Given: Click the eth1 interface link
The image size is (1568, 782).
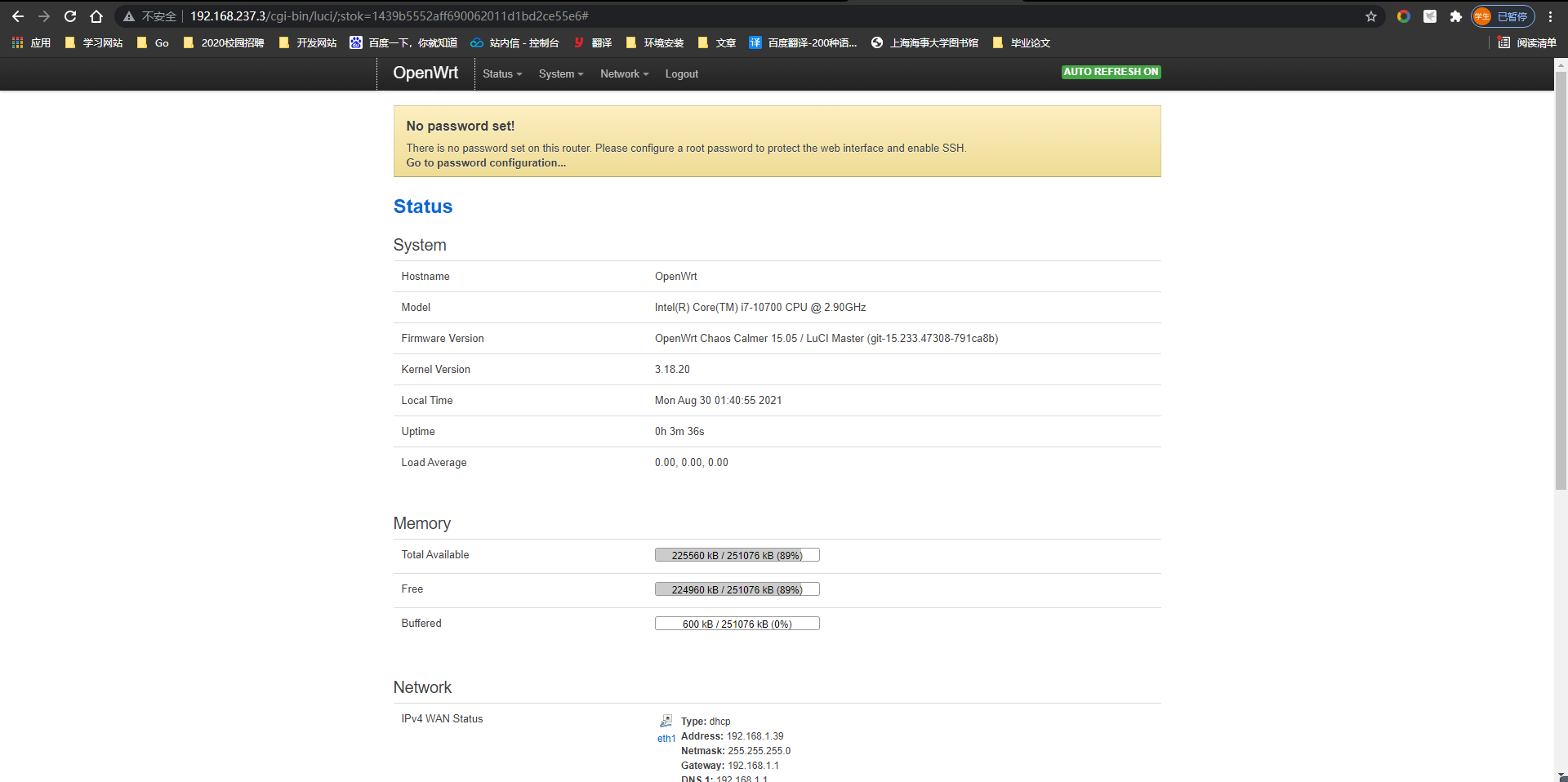Looking at the screenshot, I should pyautogui.click(x=666, y=738).
